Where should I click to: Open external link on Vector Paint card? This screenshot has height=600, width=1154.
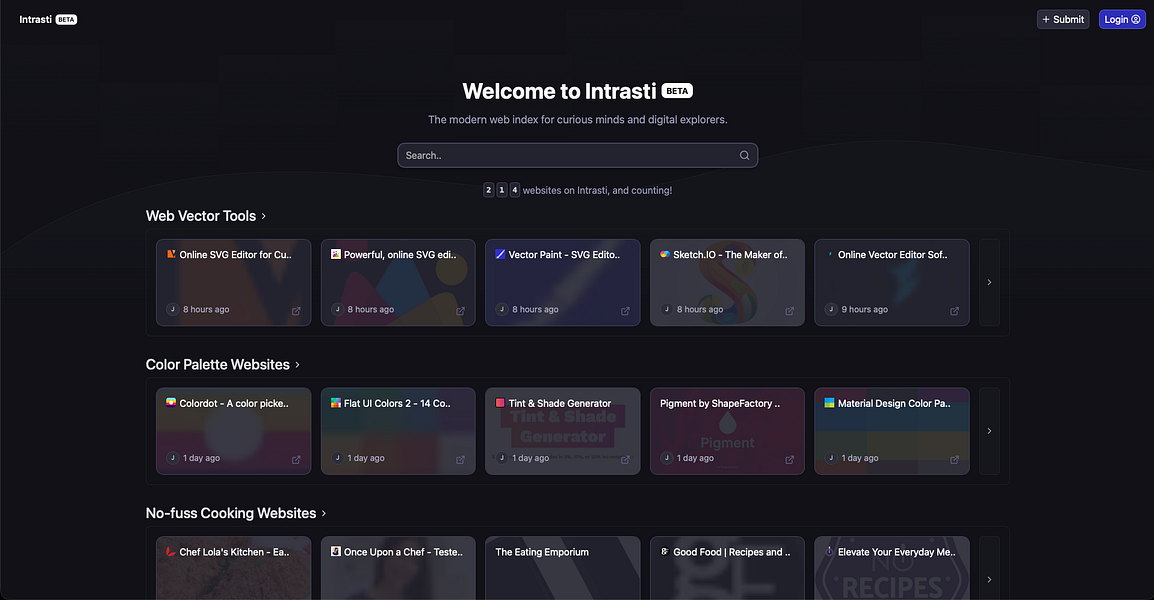(x=625, y=311)
